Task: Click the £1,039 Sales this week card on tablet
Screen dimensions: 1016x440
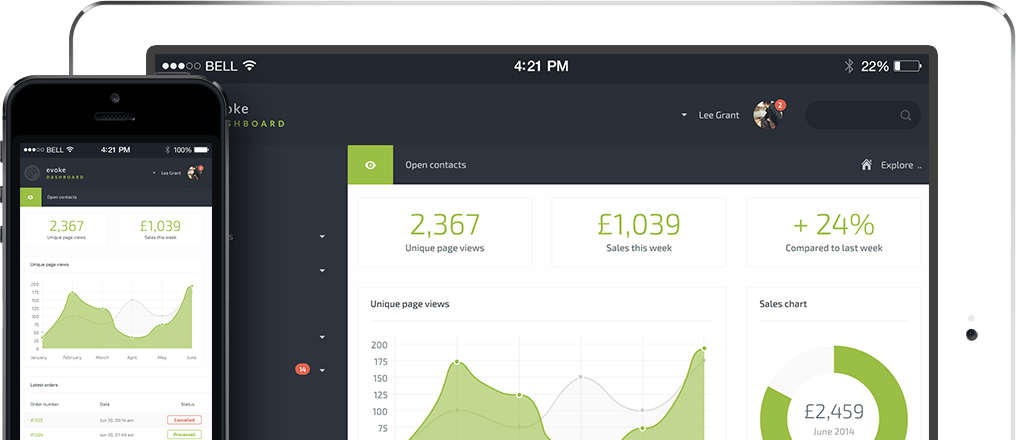Action: pyautogui.click(x=639, y=232)
